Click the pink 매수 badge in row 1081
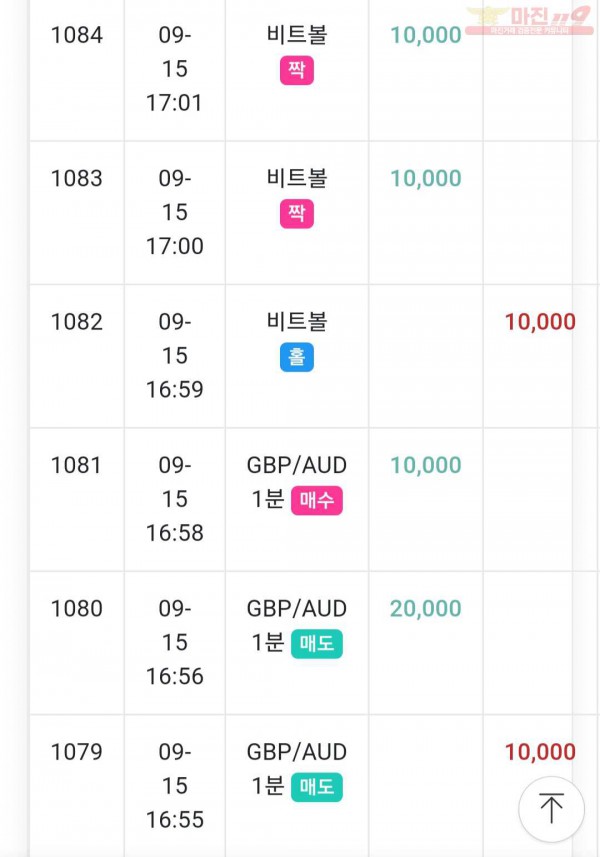The image size is (600, 857). tap(317, 500)
